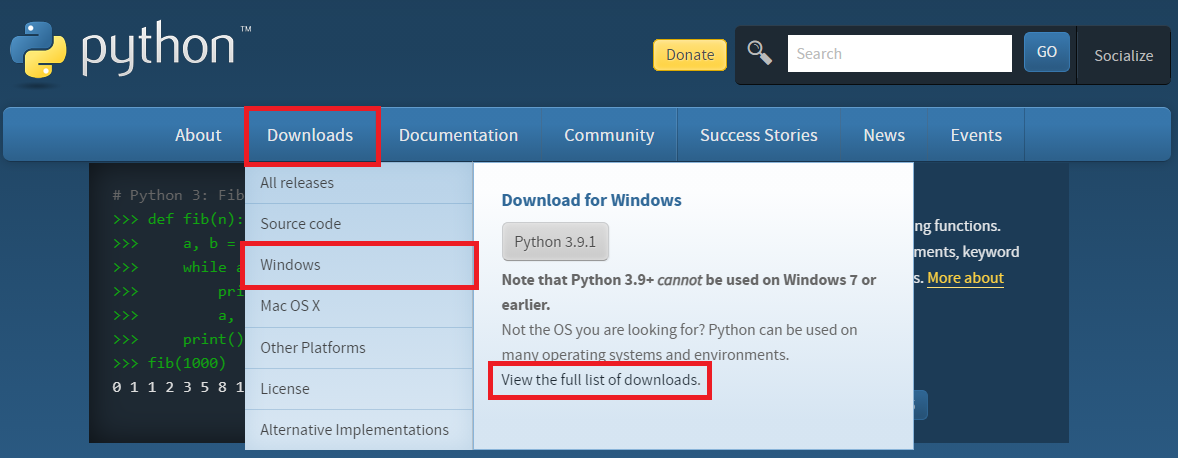Click the GO search button

click(1047, 53)
